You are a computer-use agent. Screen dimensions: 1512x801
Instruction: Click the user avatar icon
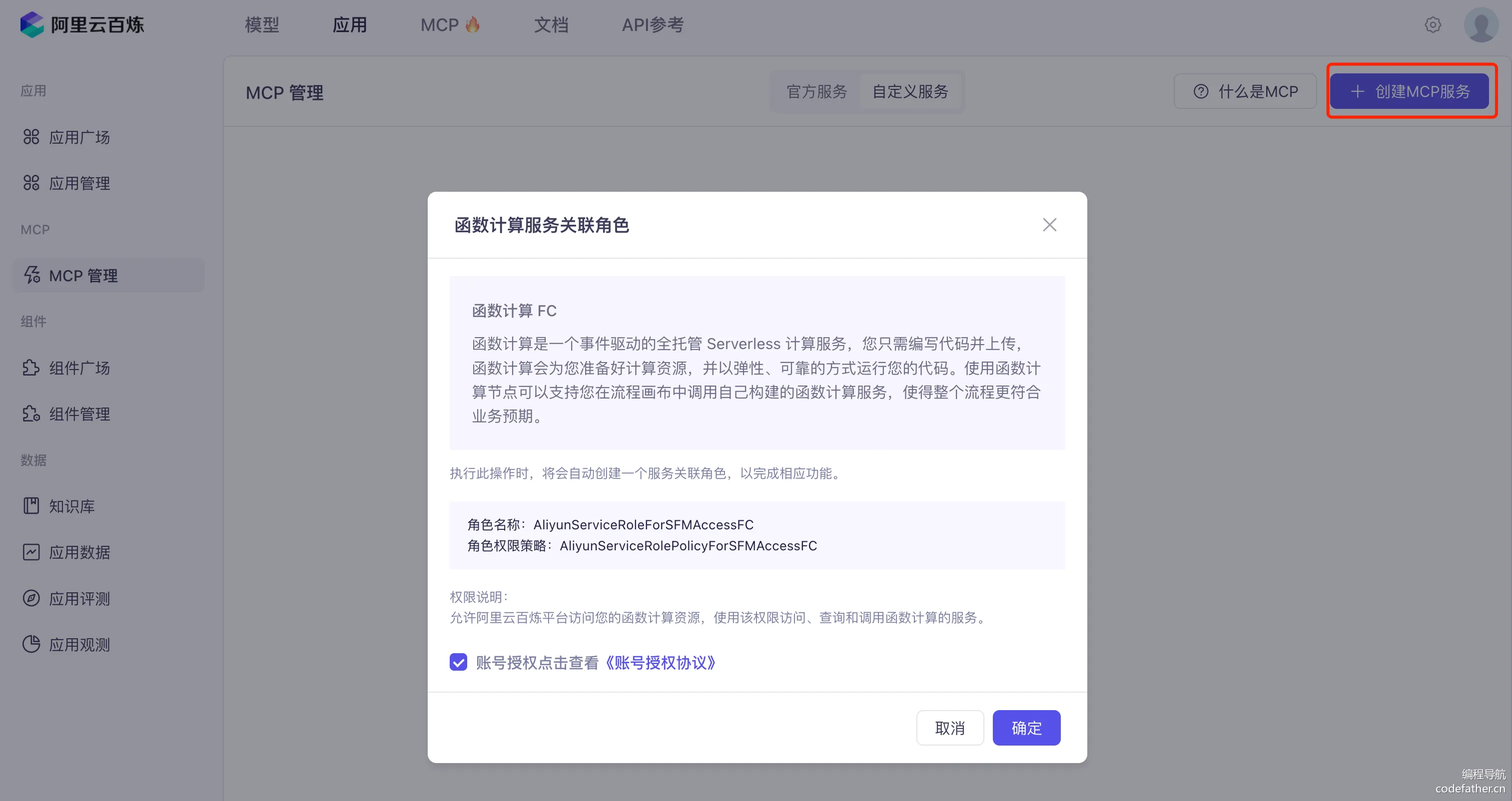1481,24
